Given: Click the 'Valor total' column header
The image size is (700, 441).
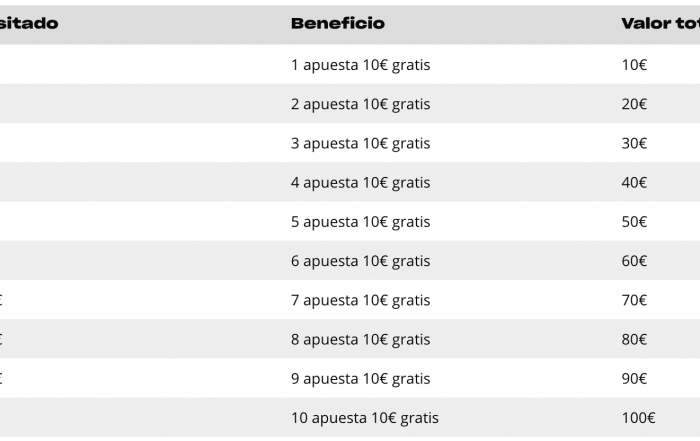Looking at the screenshot, I should tap(660, 23).
